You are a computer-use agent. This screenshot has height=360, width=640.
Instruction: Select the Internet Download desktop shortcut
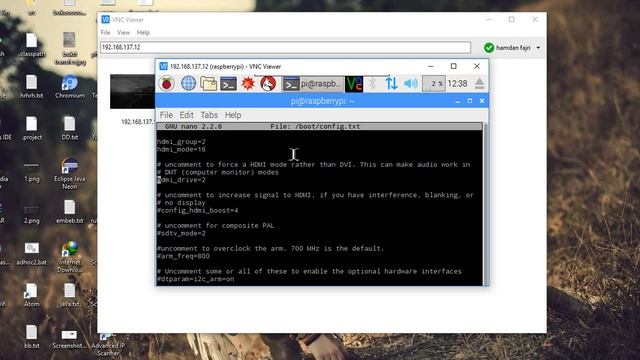[x=70, y=257]
